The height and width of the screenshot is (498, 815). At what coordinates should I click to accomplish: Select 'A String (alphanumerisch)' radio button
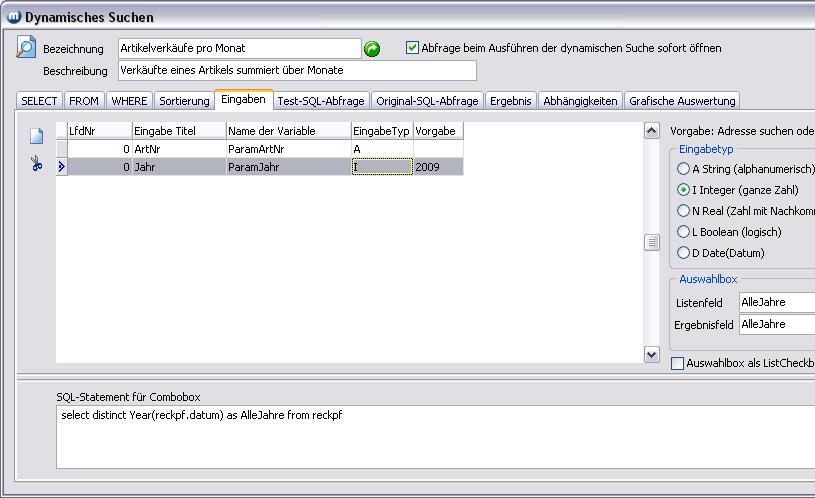coord(684,169)
